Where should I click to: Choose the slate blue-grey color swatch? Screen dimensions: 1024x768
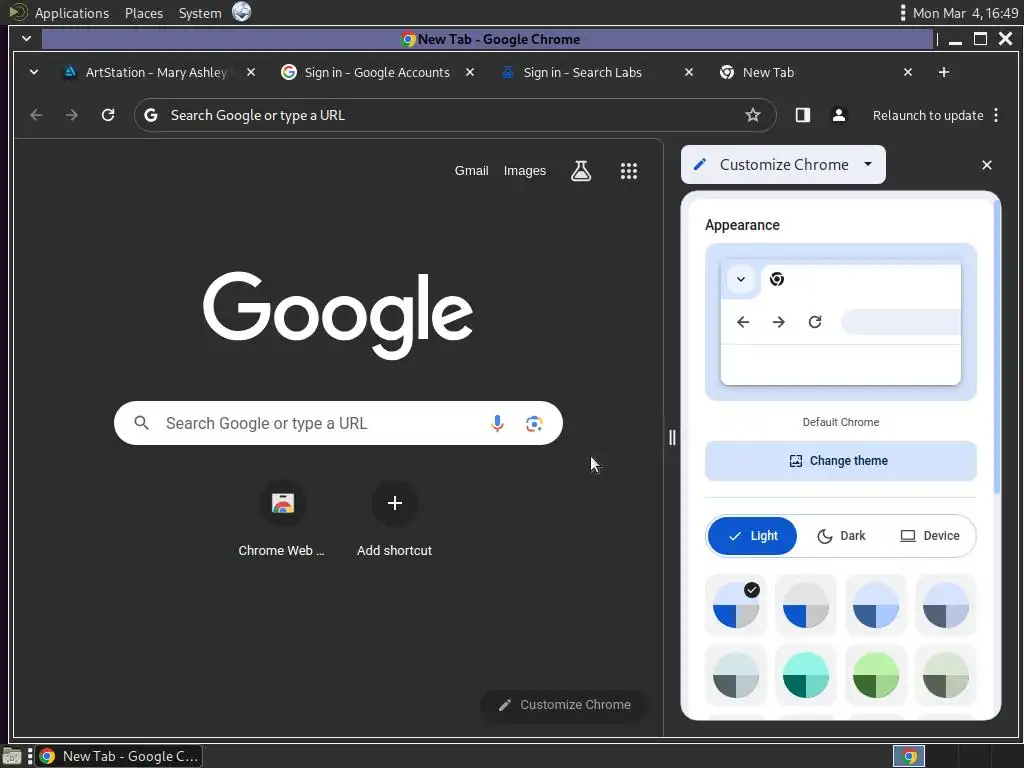tap(946, 605)
